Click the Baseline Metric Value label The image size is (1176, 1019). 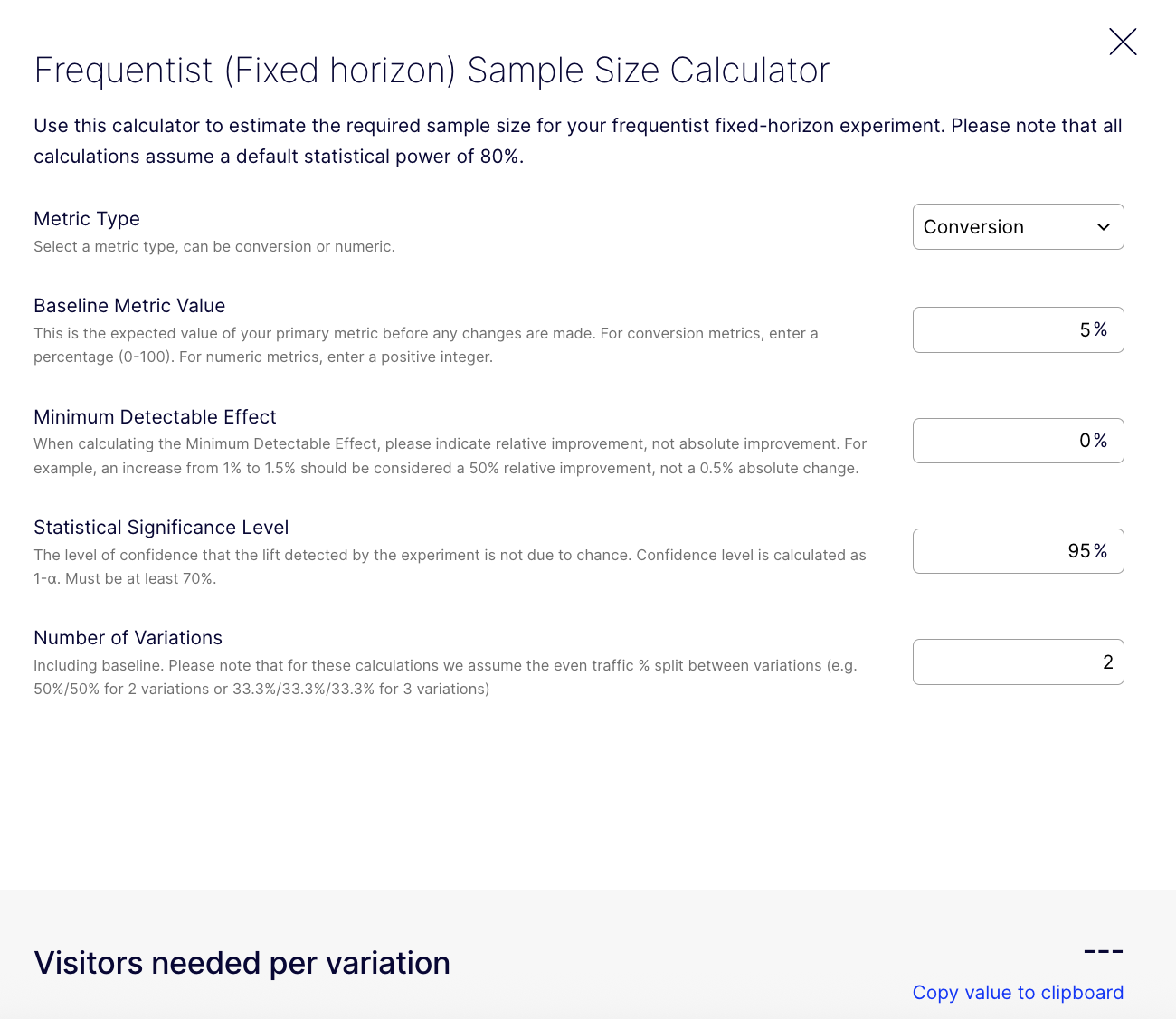tap(129, 306)
